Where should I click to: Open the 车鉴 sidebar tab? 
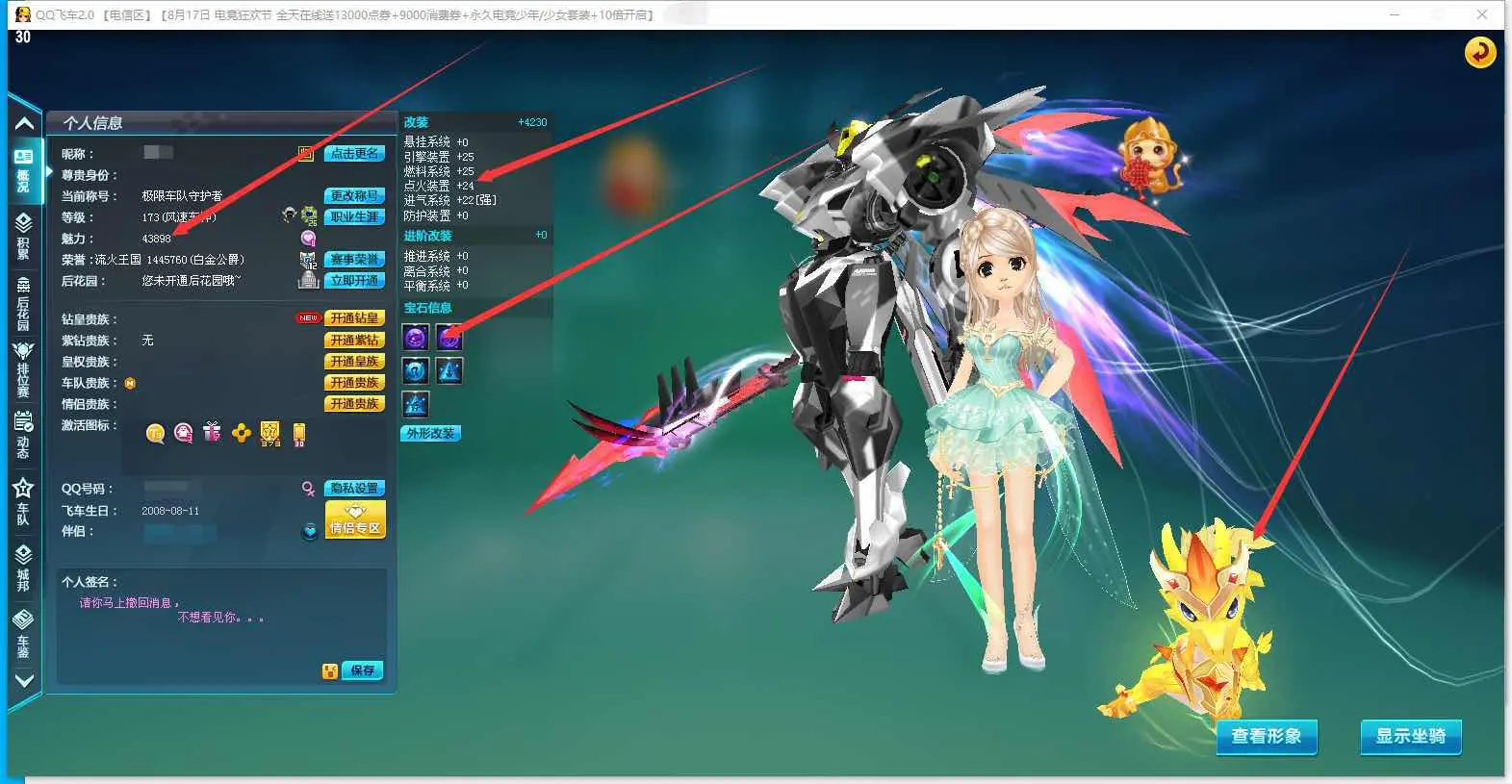[23, 633]
